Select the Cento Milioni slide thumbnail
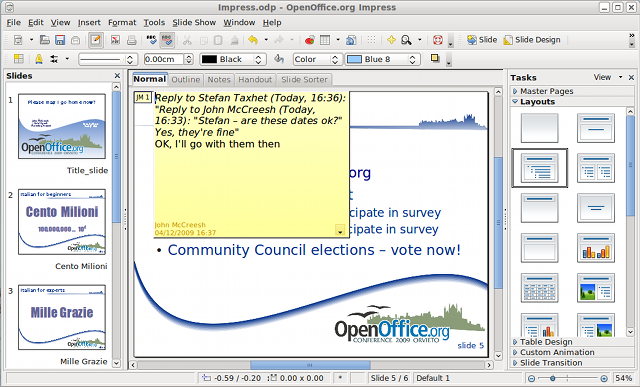 click(x=62, y=222)
